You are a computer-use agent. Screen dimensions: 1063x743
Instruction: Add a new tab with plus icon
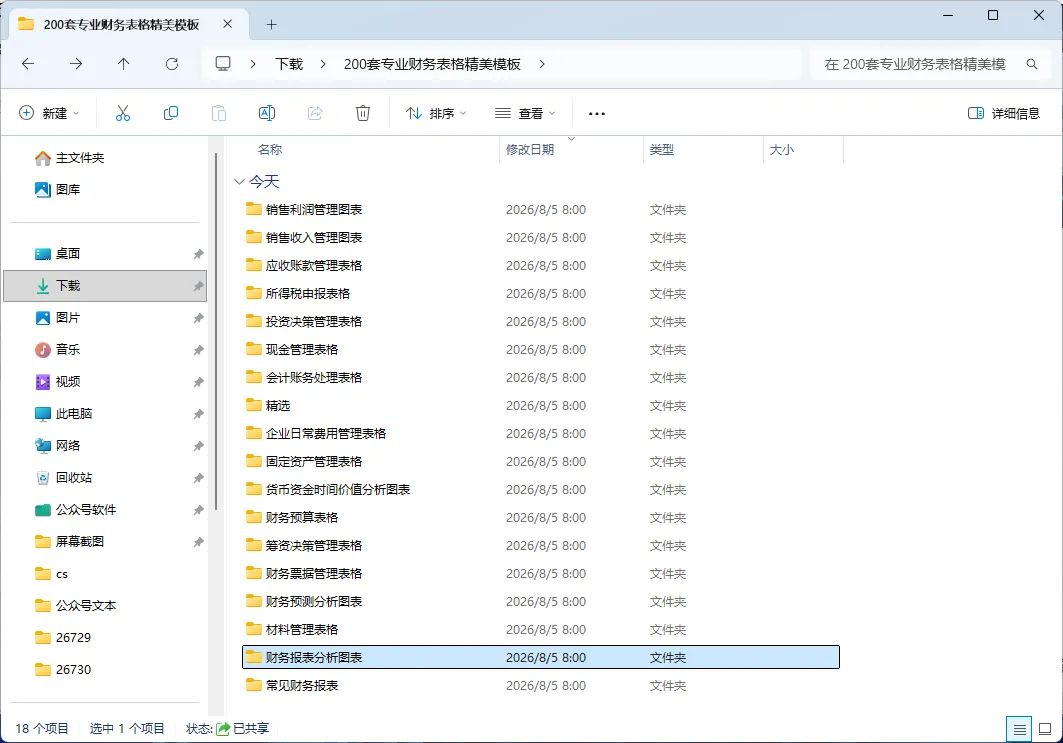(271, 24)
